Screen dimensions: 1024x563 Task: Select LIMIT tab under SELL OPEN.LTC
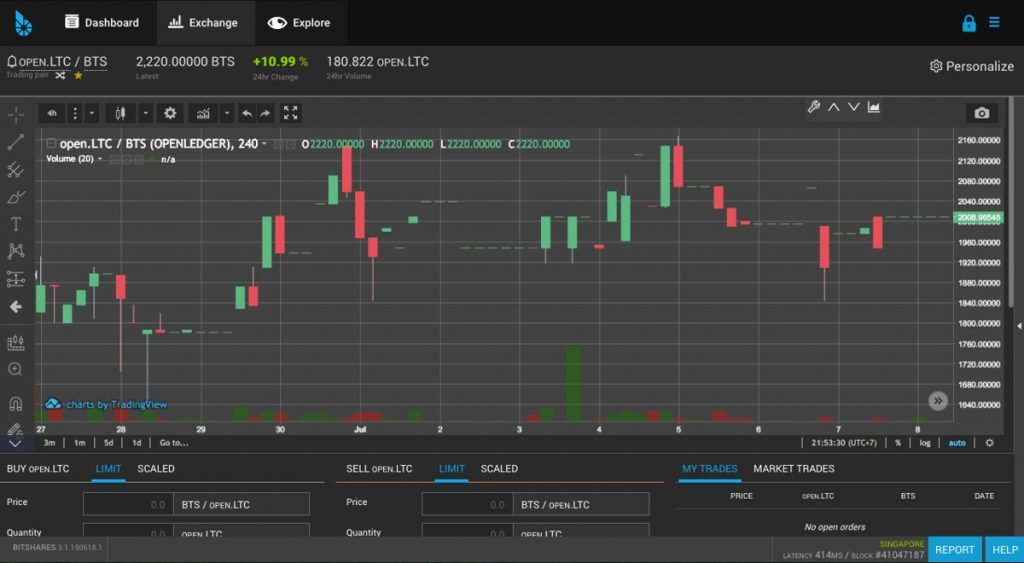(x=451, y=469)
